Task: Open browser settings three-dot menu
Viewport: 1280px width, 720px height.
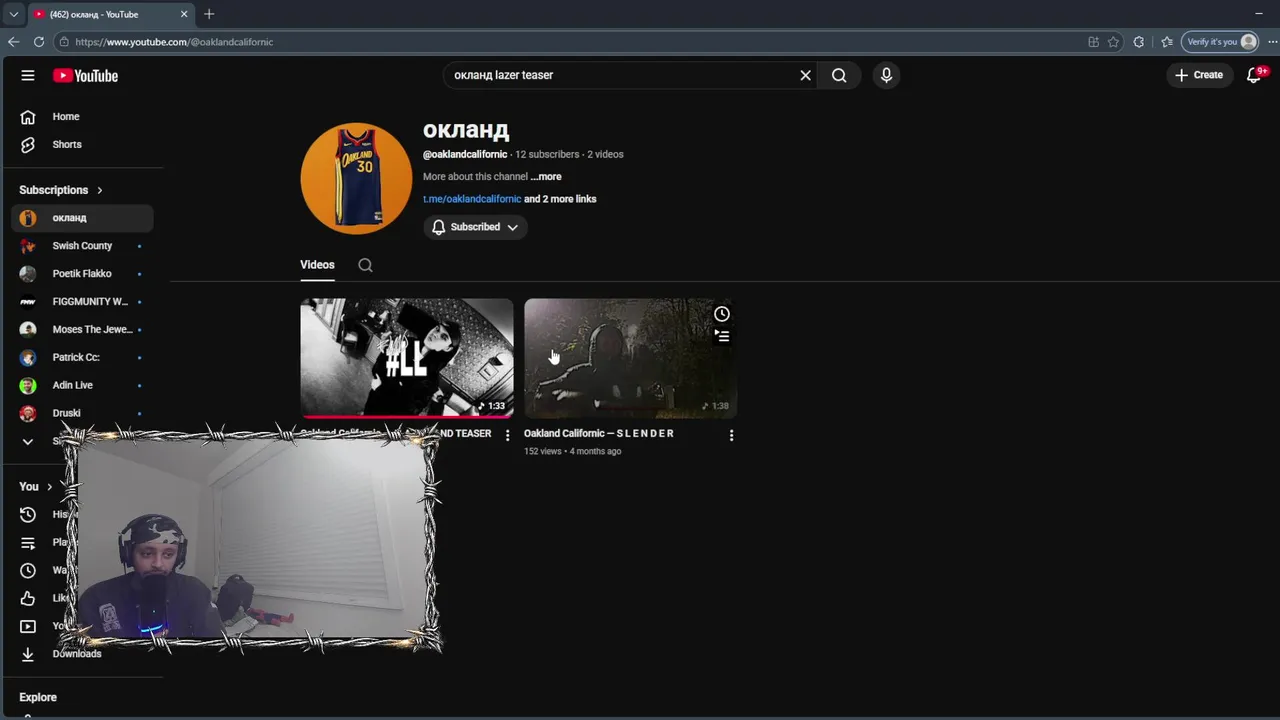Action: click(1272, 42)
